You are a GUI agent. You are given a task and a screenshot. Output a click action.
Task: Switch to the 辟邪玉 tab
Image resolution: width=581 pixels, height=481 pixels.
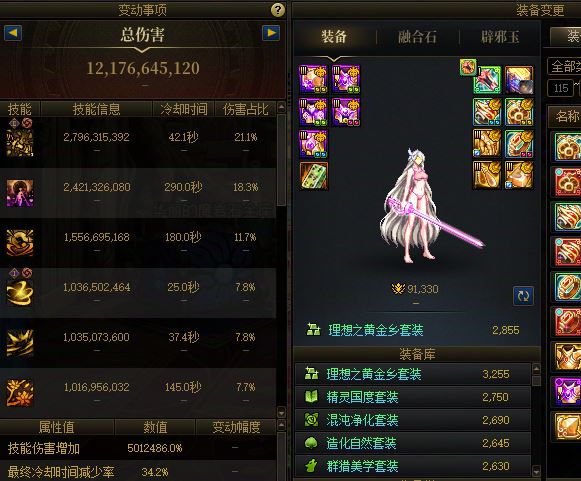point(500,37)
